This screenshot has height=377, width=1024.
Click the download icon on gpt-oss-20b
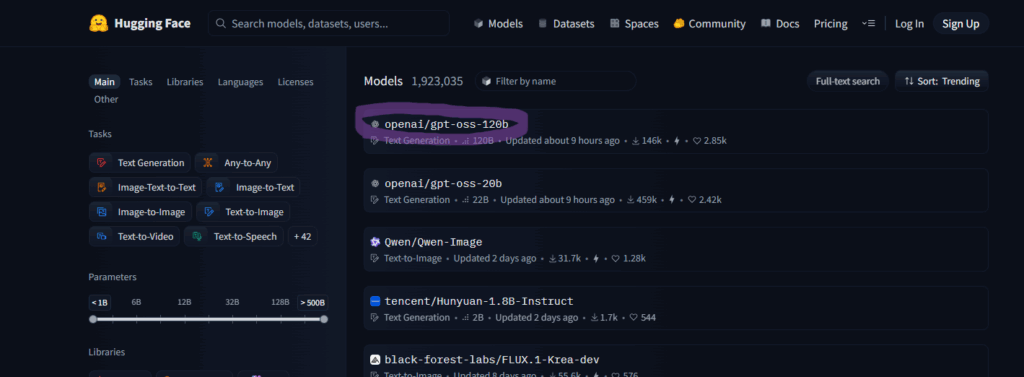click(630, 200)
